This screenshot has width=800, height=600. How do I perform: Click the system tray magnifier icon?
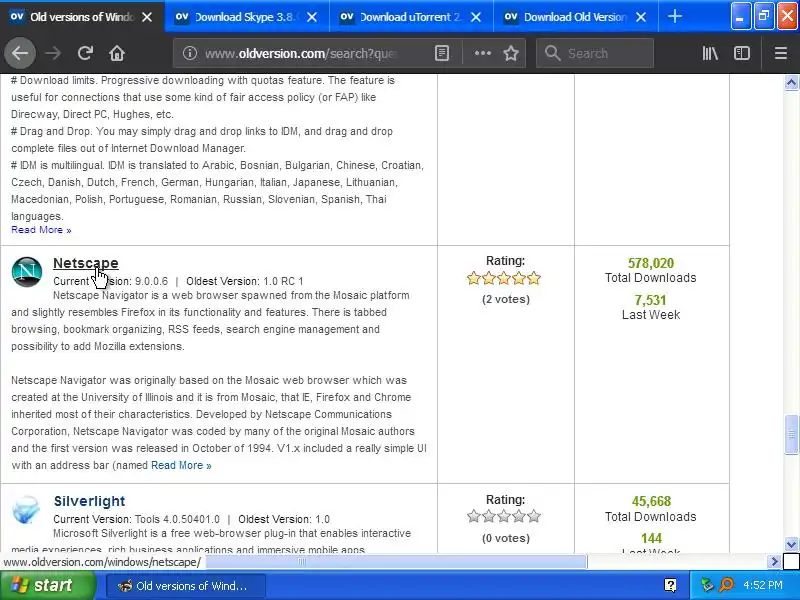pyautogui.click(x=727, y=585)
